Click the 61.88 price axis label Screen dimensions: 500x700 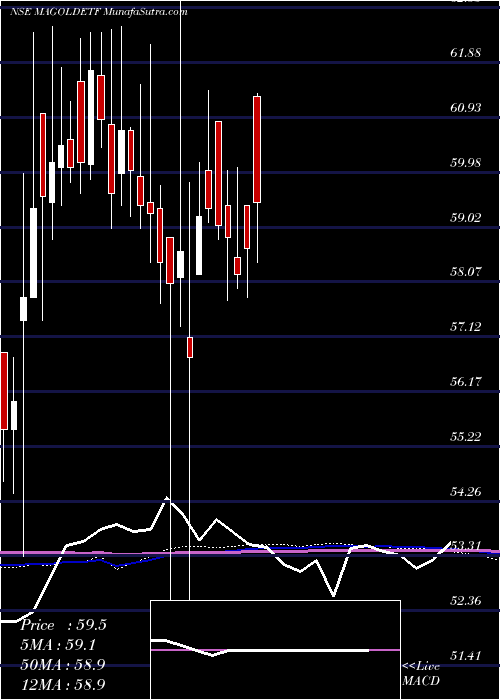465,53
